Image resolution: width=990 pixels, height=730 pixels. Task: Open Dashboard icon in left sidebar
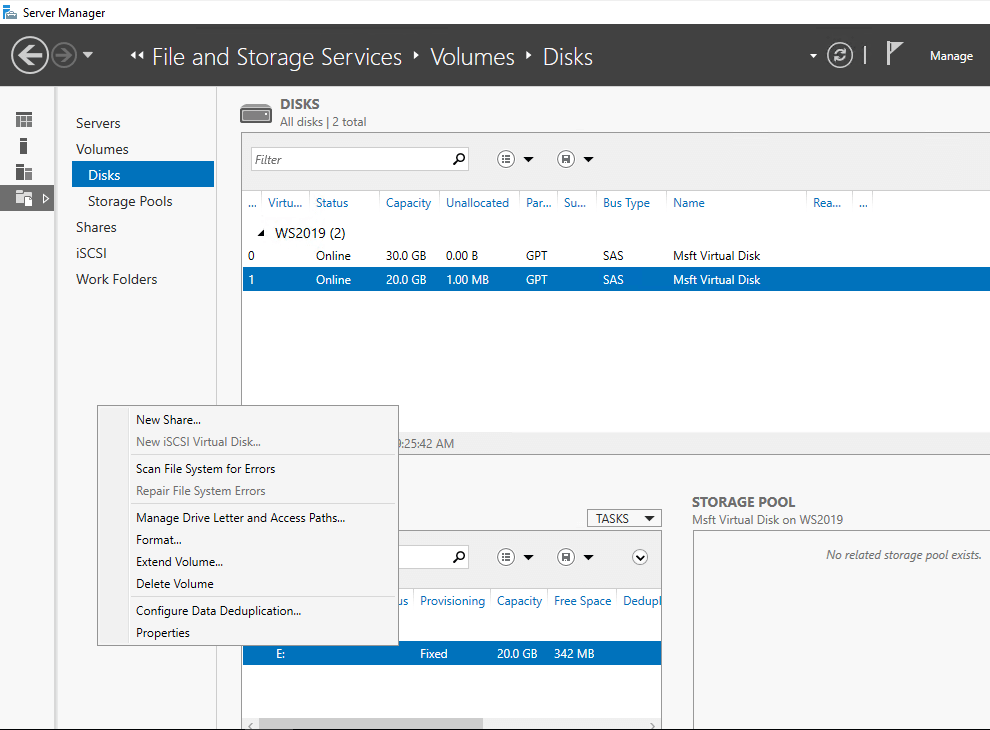click(24, 119)
